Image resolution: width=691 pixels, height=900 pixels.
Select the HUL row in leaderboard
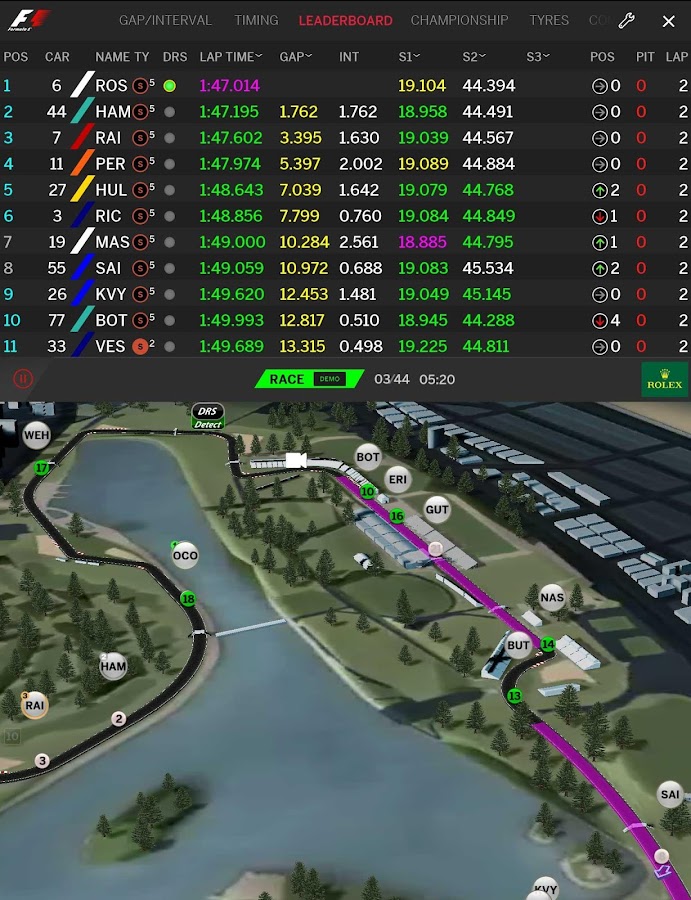pyautogui.click(x=346, y=190)
